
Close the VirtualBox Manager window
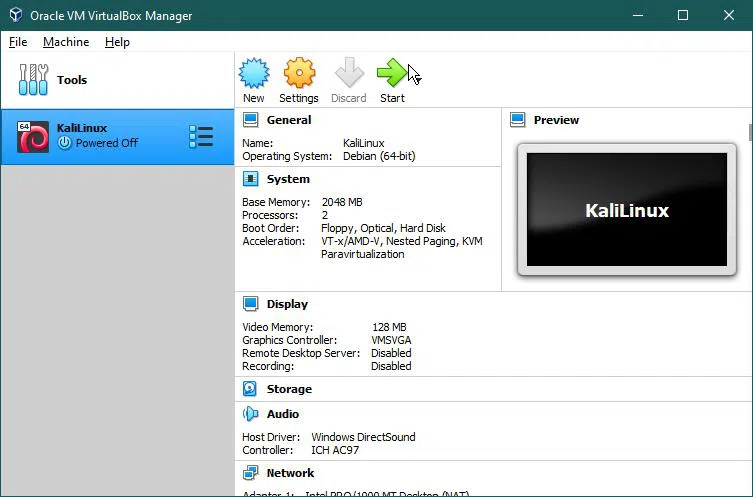point(729,15)
